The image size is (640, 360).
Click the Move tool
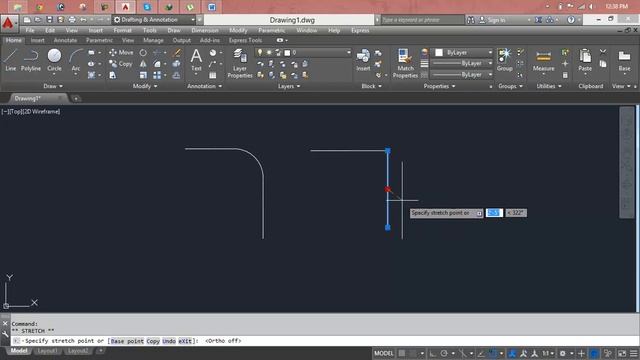click(121, 53)
